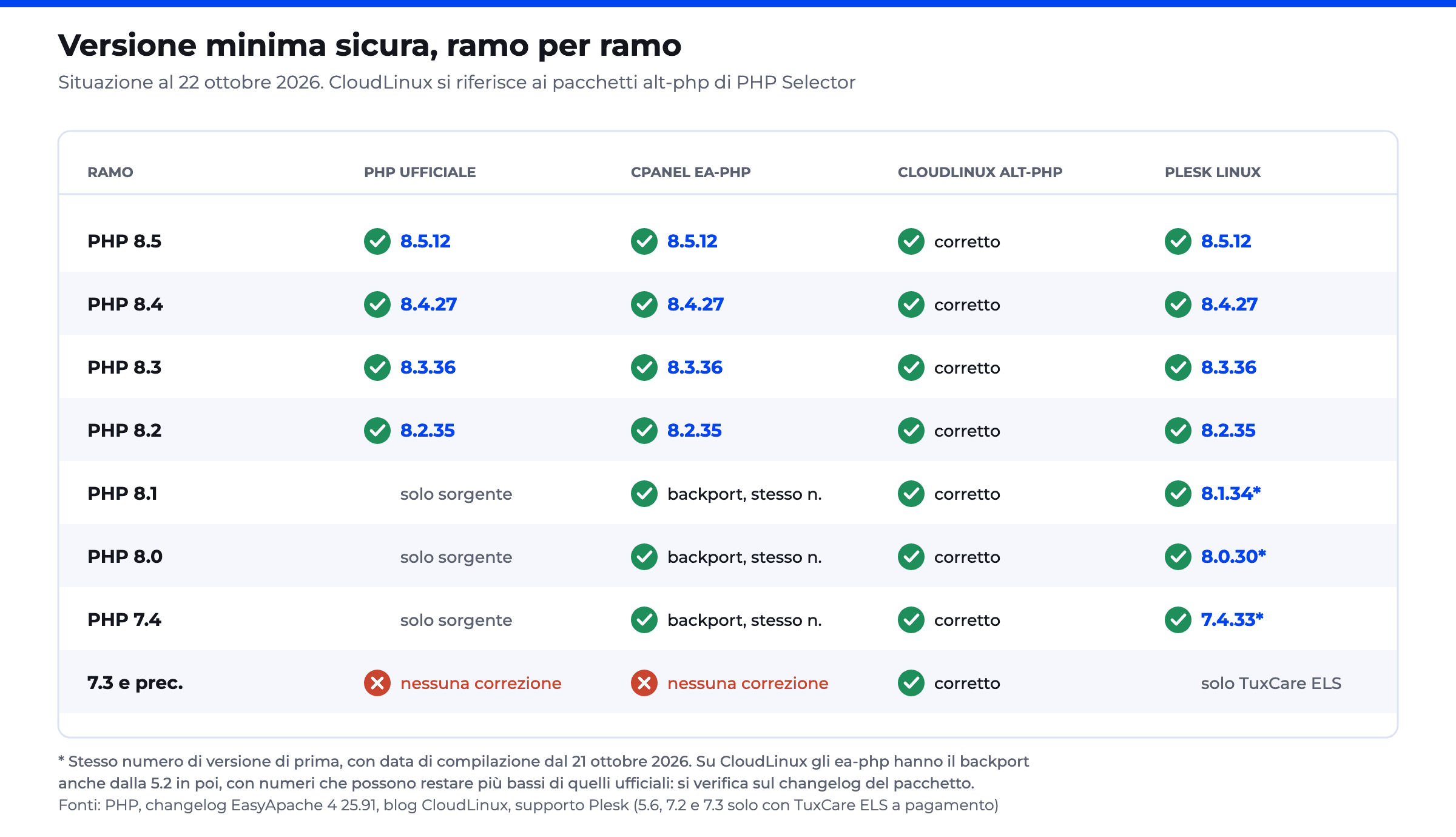The image size is (1456, 837).
Task: Click 'nessuna correzione' under cPanel EA-PHP
Action: point(748,683)
